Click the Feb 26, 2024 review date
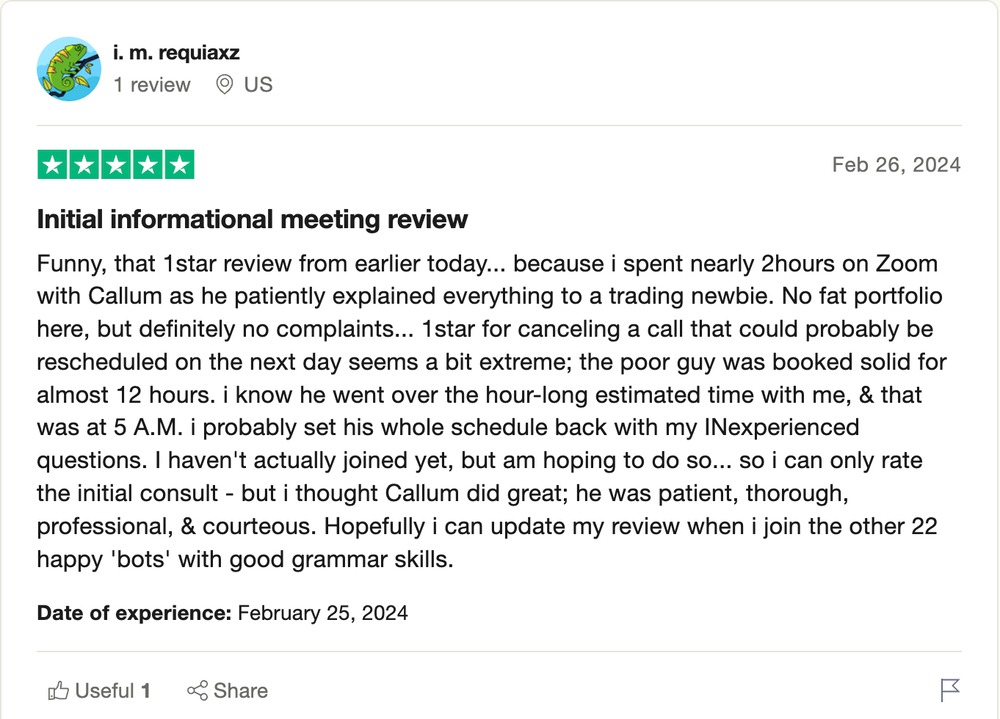Screen dimensions: 1000x719 coord(896,165)
